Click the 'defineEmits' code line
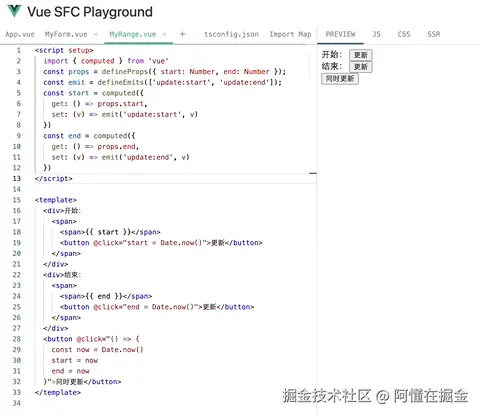The height and width of the screenshot is (416, 480). click(x=162, y=82)
